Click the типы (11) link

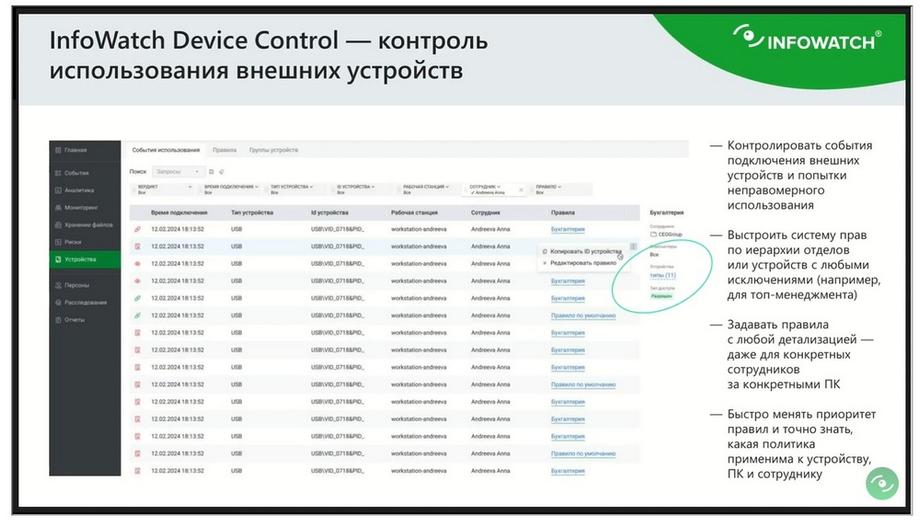[x=662, y=275]
